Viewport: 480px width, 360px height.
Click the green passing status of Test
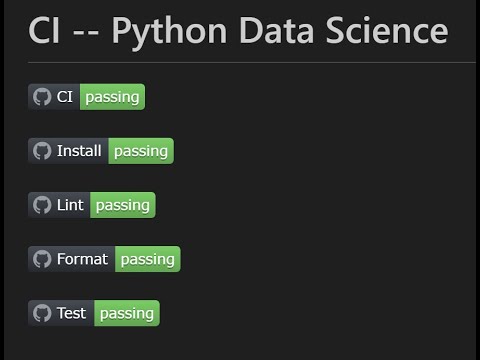(x=127, y=313)
